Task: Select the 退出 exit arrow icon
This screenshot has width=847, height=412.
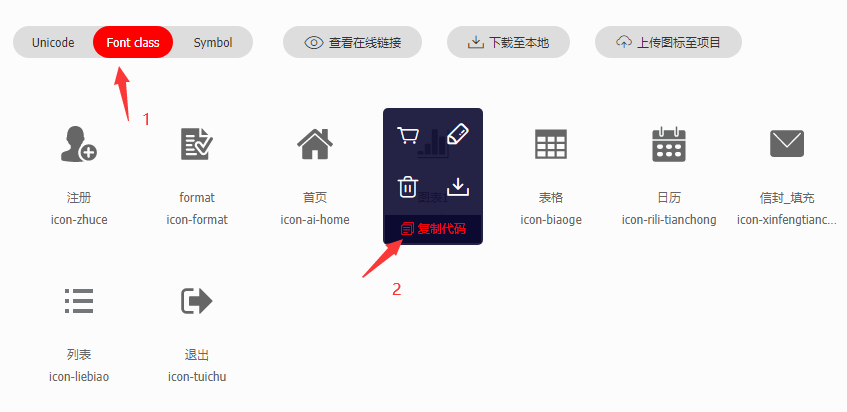Action: (x=197, y=301)
